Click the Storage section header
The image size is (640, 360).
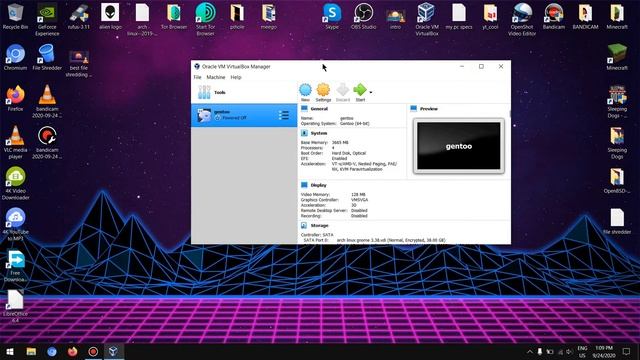[319, 225]
